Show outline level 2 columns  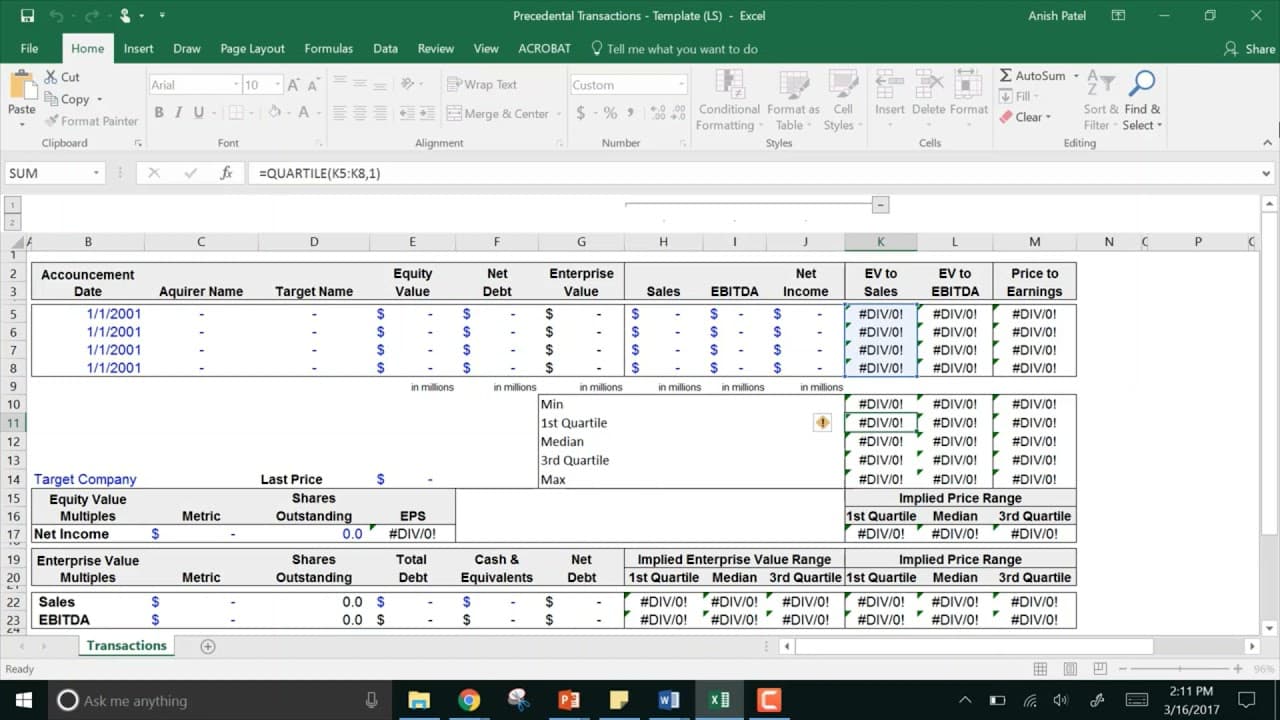pyautogui.click(x=12, y=222)
